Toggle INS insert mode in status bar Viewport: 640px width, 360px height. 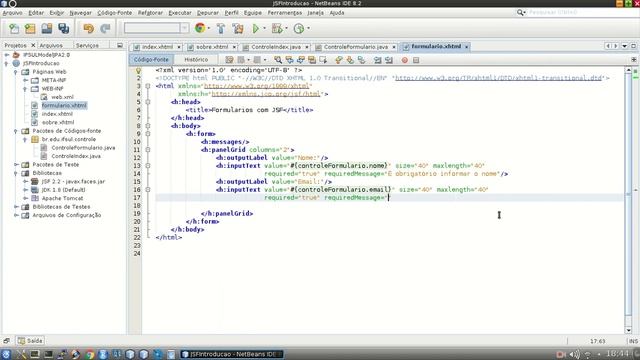pyautogui.click(x=633, y=341)
